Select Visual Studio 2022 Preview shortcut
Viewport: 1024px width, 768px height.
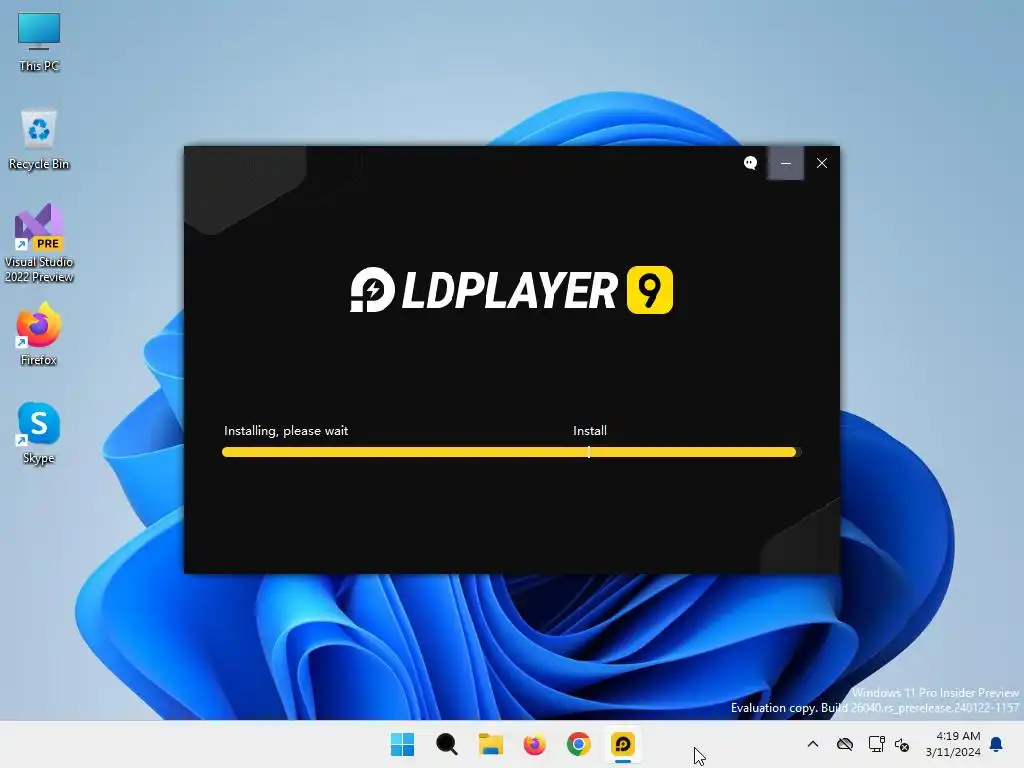pyautogui.click(x=39, y=244)
